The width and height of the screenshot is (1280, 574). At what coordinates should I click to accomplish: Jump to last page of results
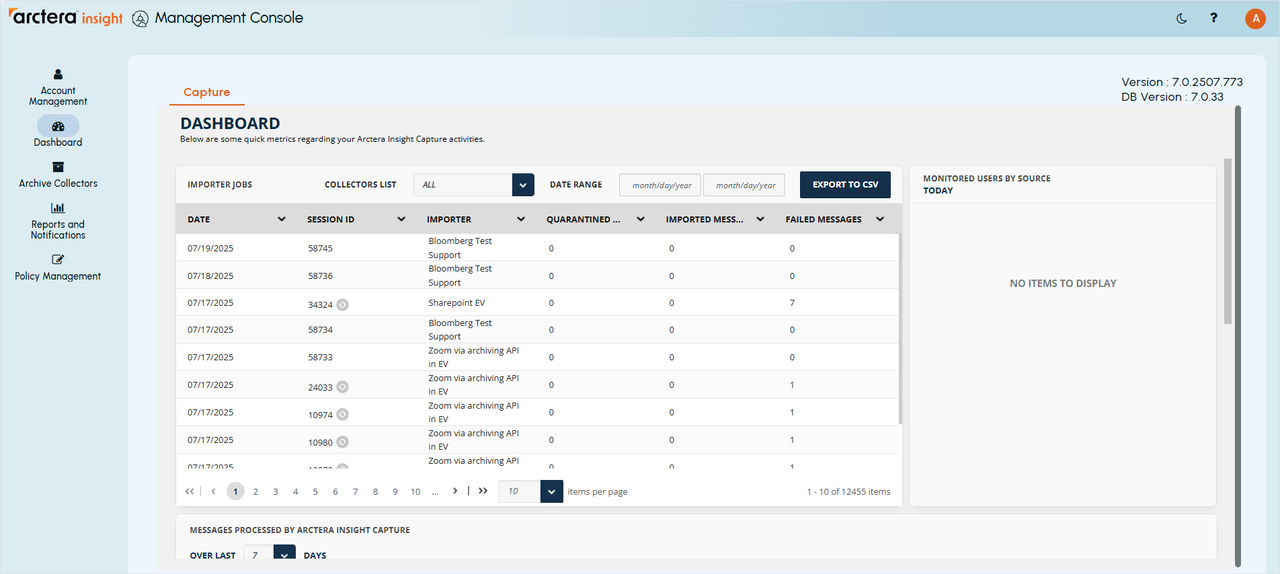pos(483,491)
